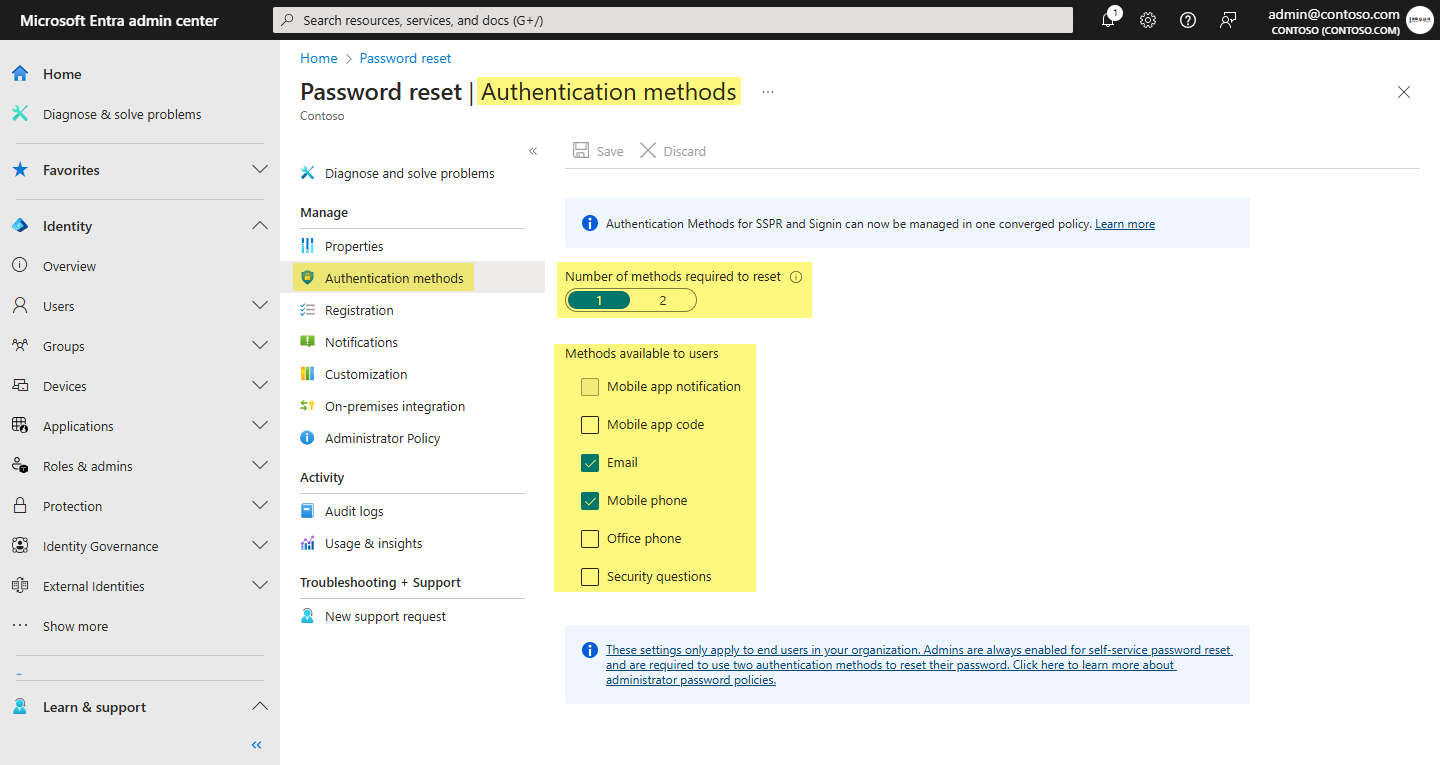The width and height of the screenshot is (1440, 765).
Task: Click the Roles & admins icon
Action: point(20,466)
